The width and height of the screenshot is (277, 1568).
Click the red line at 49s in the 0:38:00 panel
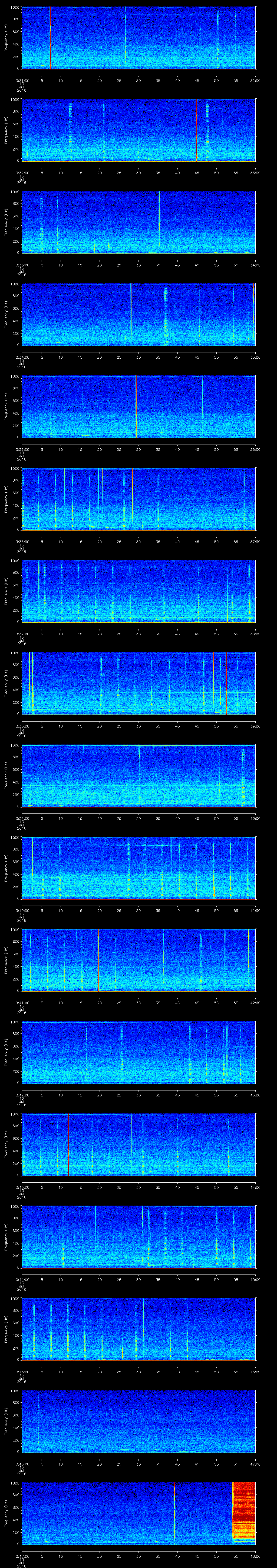[213, 683]
